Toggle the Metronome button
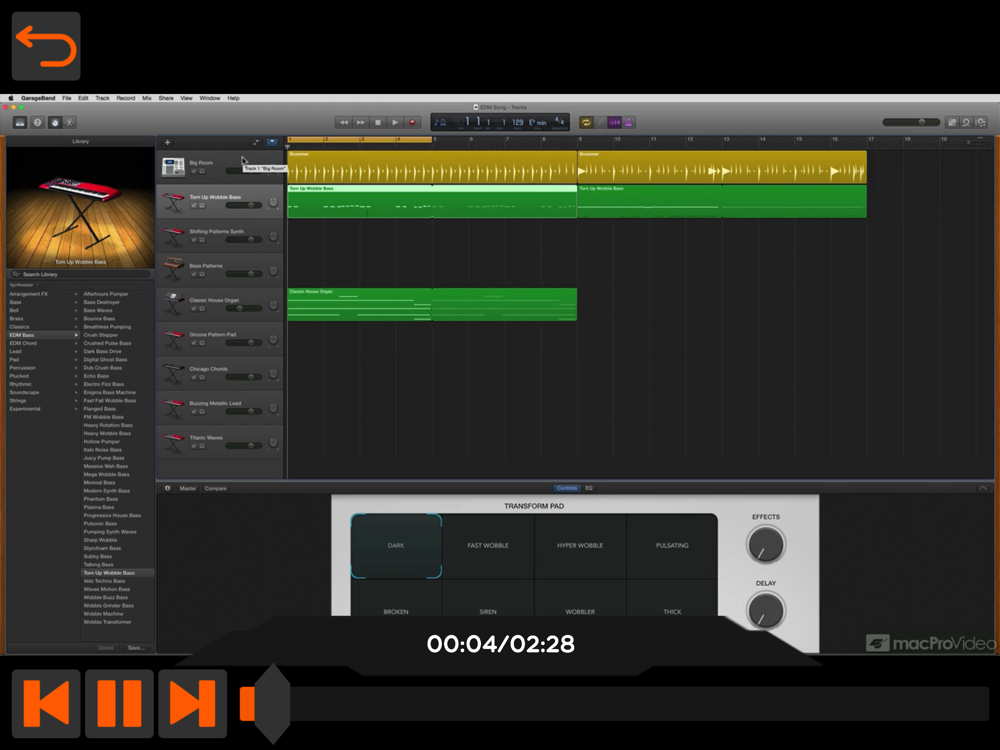The image size is (1000, 750). pos(628,122)
